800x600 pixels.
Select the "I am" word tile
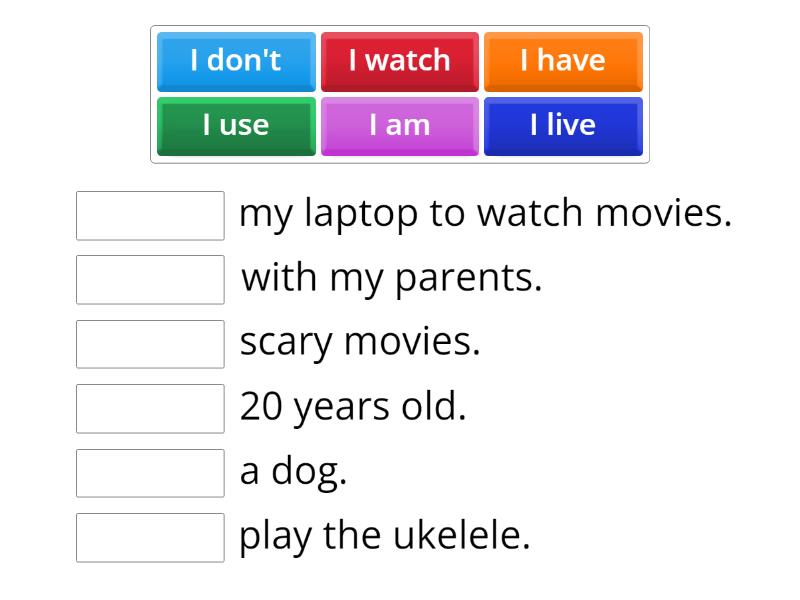(399, 125)
